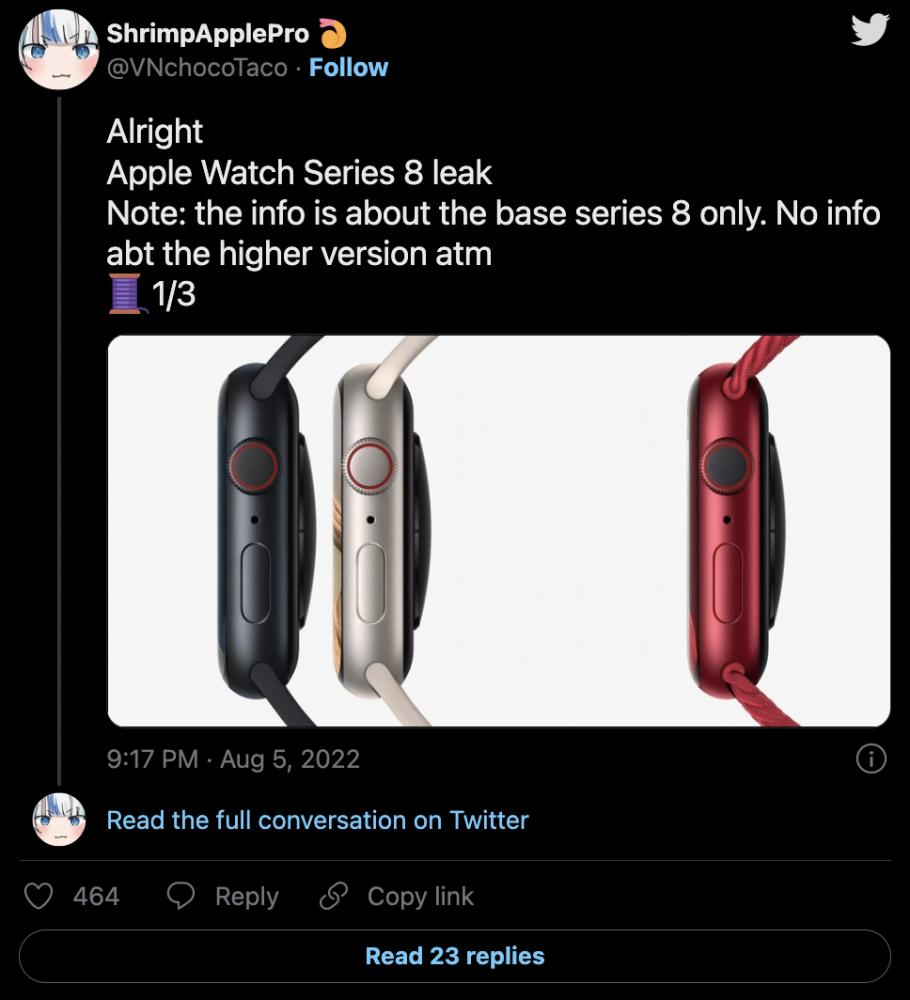This screenshot has height=1000, width=910.
Task: Click the display name ShrimpApplePro
Action: (x=206, y=33)
